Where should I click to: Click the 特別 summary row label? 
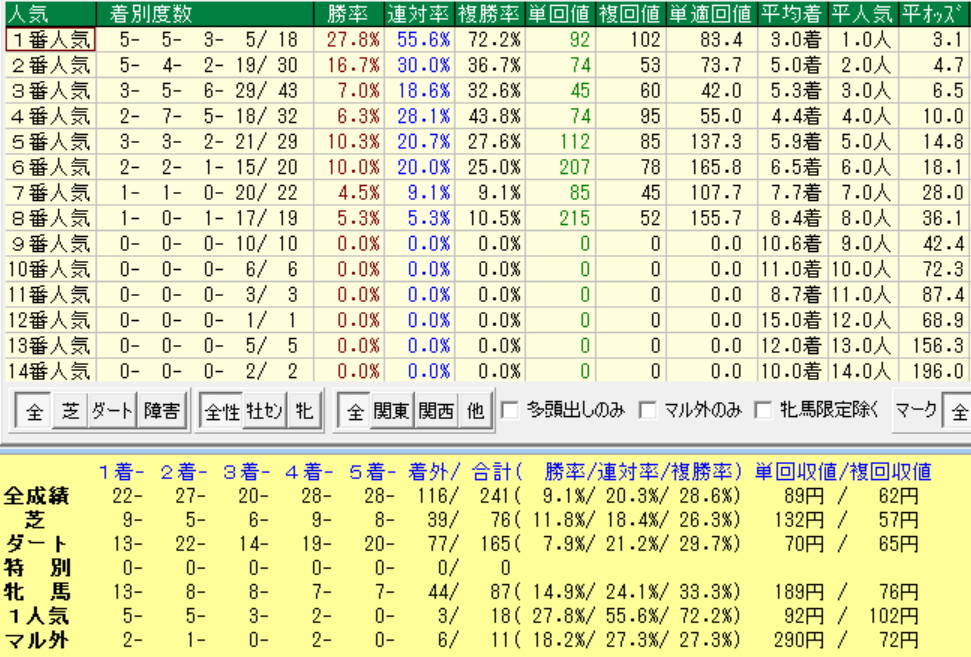tap(37, 568)
